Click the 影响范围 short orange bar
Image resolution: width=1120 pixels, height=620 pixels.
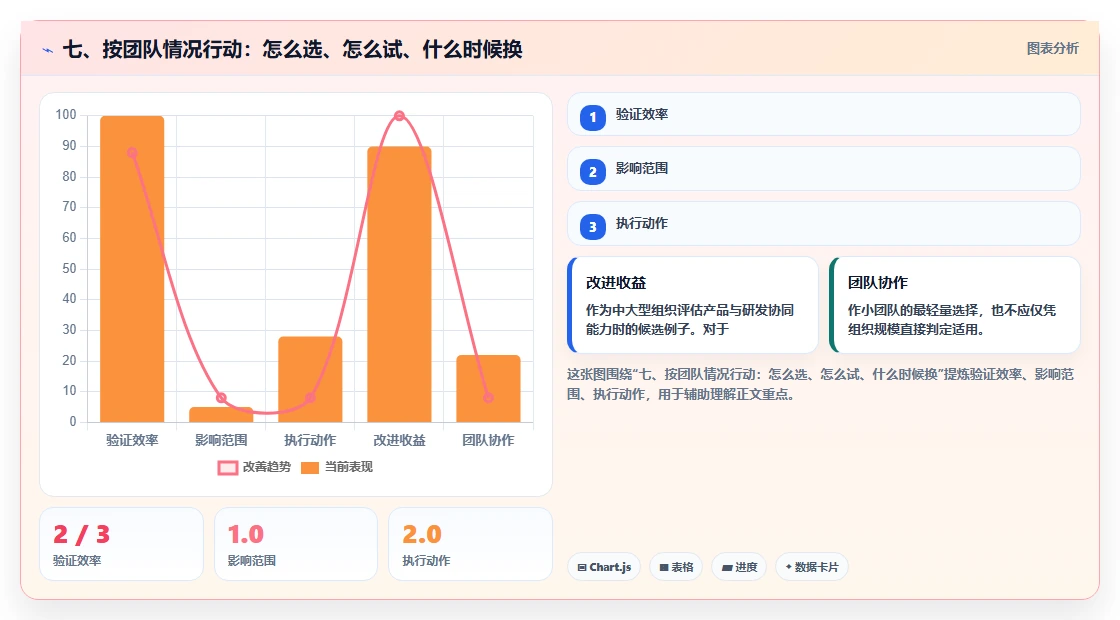[221, 415]
